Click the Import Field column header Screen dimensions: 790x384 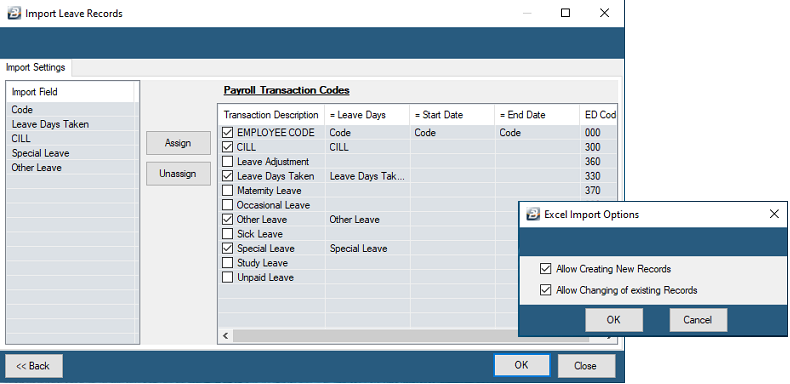[71, 92]
